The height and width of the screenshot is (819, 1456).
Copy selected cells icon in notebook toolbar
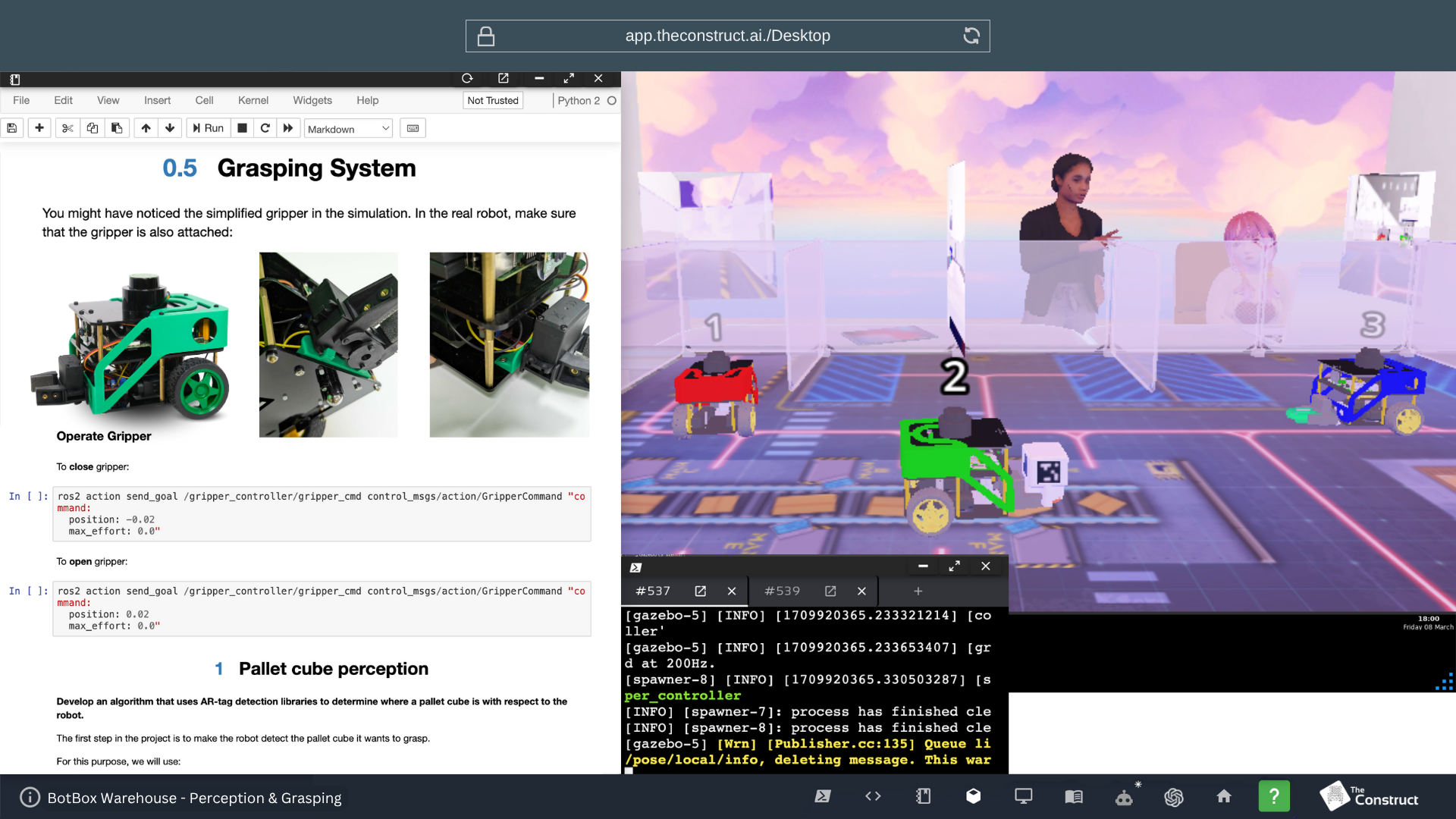tap(93, 128)
